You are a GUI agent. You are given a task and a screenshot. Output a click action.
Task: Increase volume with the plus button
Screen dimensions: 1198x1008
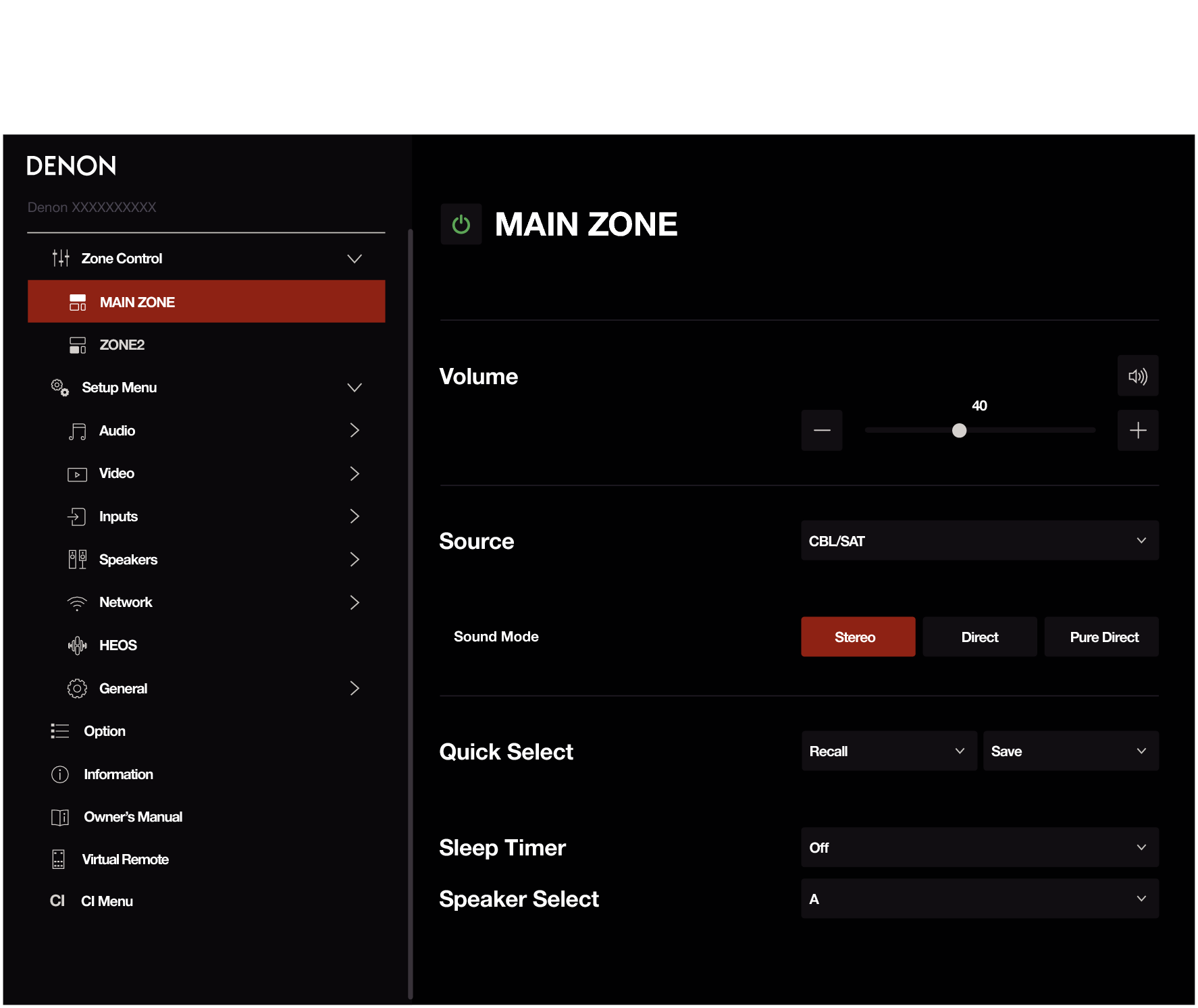(1138, 430)
